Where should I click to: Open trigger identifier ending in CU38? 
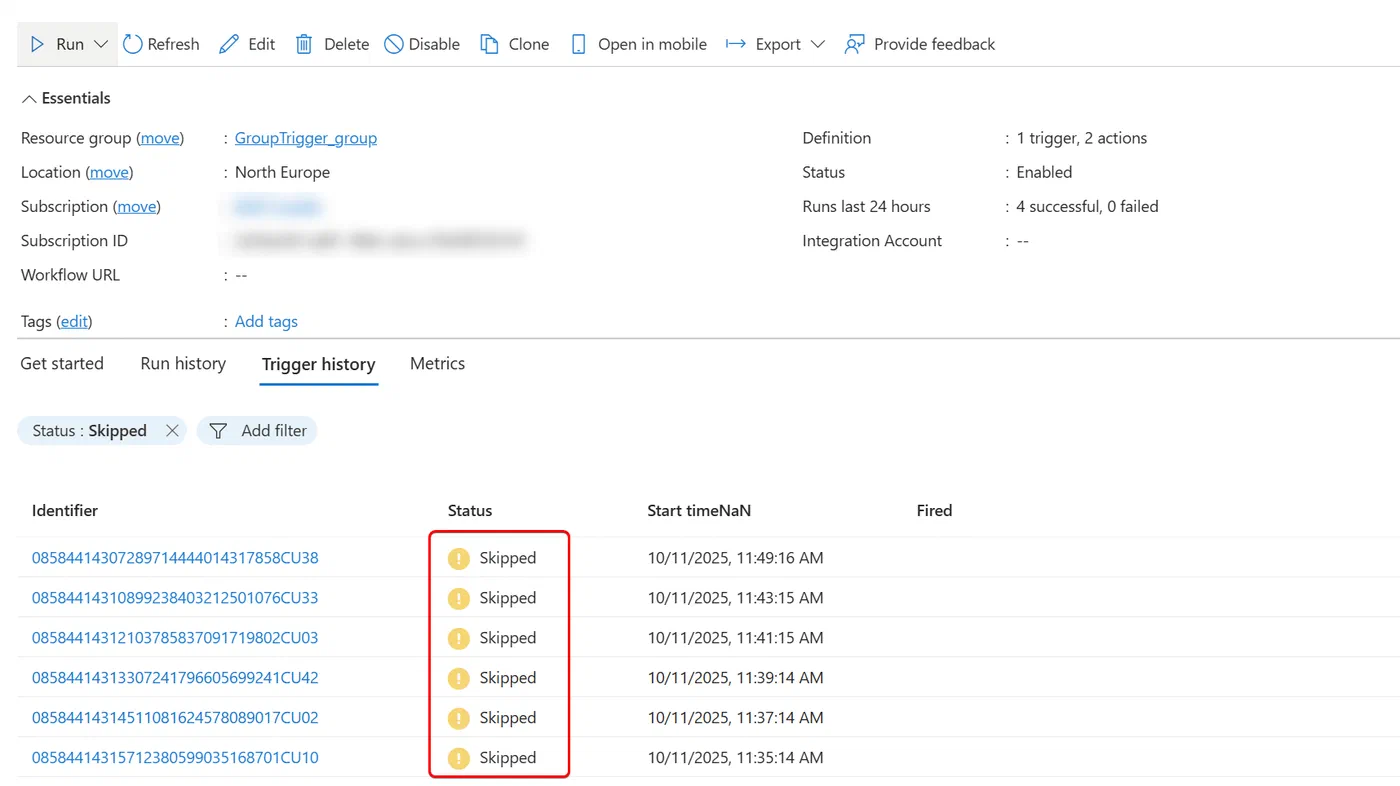click(175, 558)
